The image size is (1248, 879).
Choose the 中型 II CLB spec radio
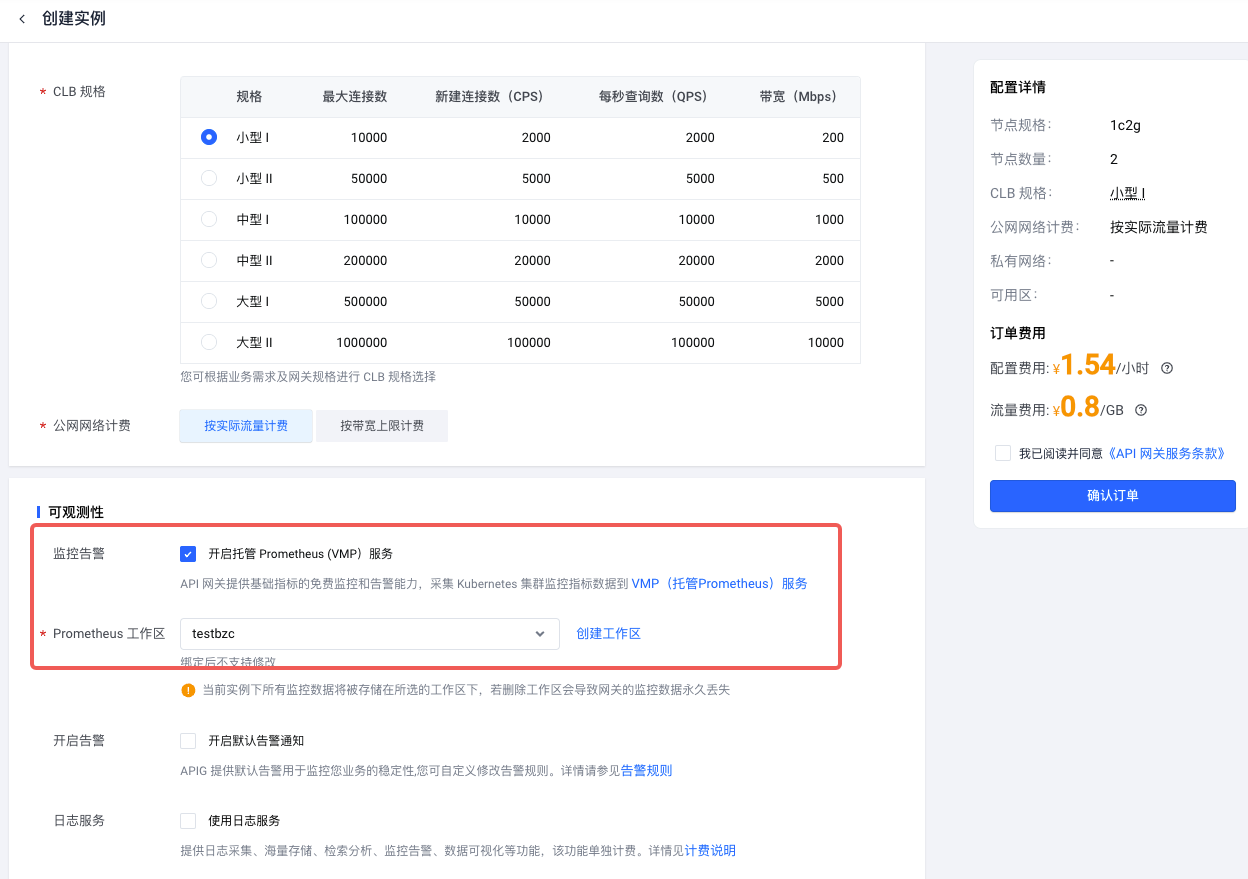click(209, 260)
